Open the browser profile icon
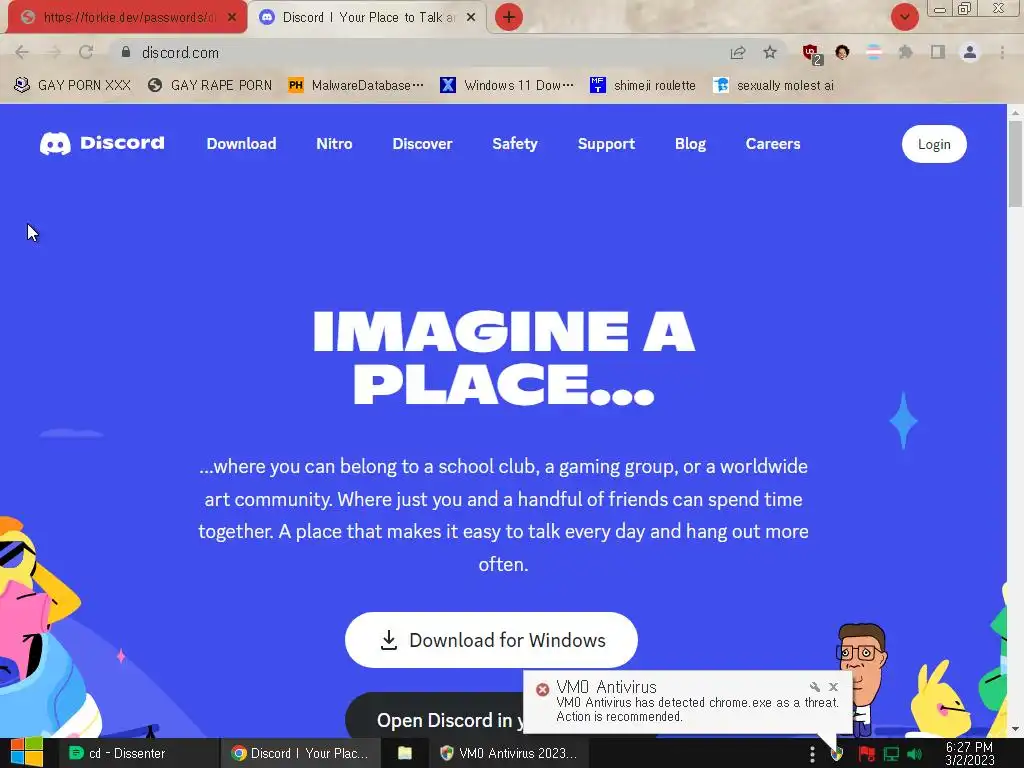1024x768 pixels. coord(970,52)
